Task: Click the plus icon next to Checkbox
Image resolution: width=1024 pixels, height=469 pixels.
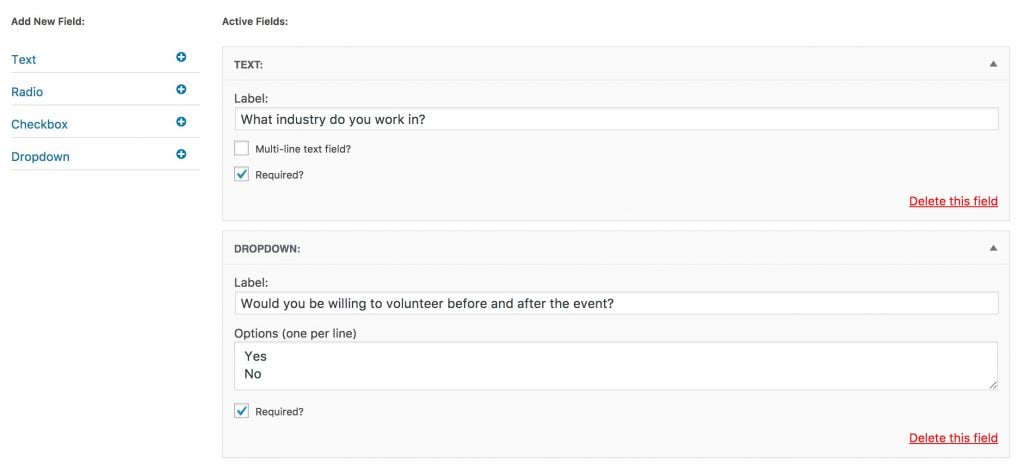Action: click(x=181, y=121)
